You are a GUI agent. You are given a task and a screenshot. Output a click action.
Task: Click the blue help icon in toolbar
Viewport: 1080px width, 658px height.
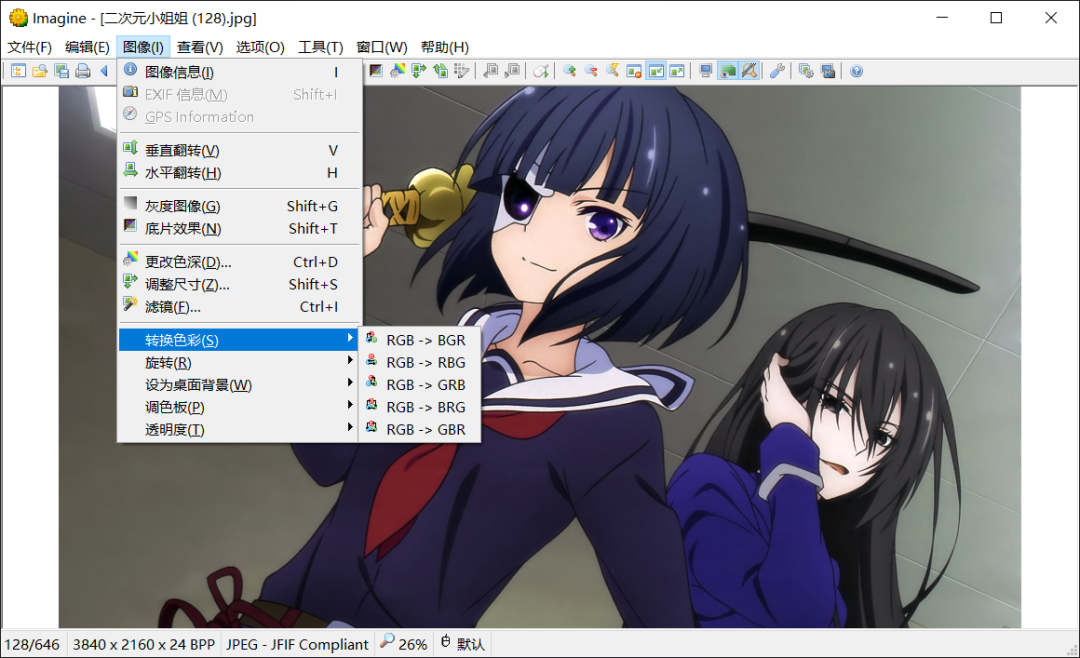(x=856, y=71)
